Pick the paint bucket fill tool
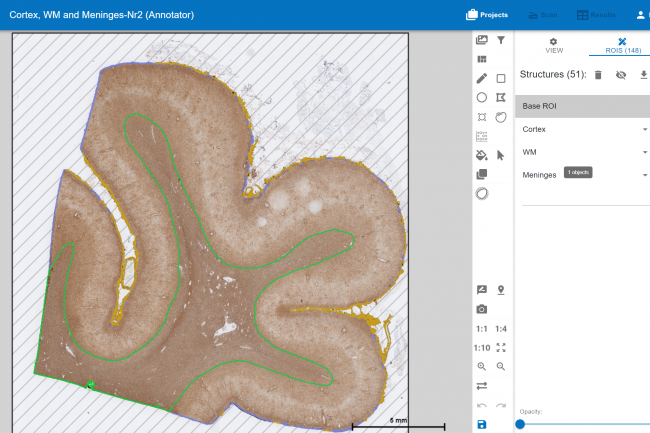This screenshot has height=433, width=650. point(482,155)
